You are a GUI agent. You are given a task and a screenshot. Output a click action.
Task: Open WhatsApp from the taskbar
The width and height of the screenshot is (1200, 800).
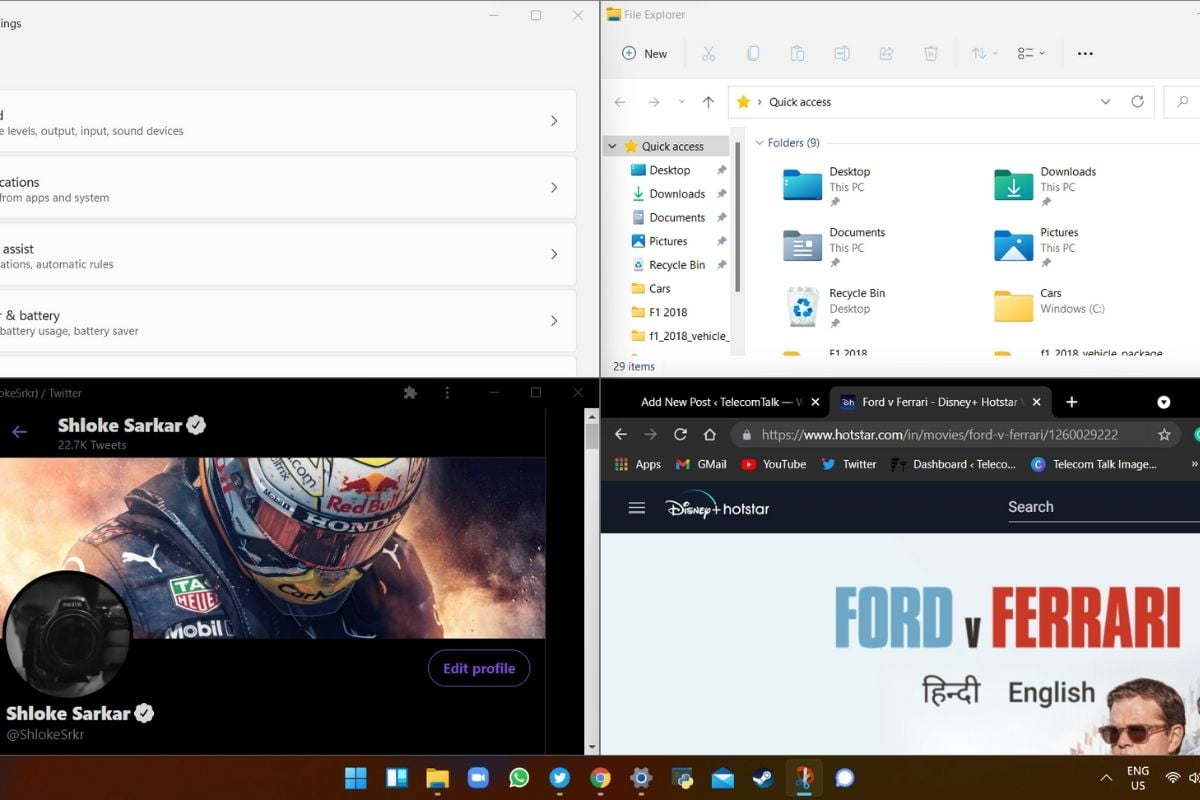[518, 778]
